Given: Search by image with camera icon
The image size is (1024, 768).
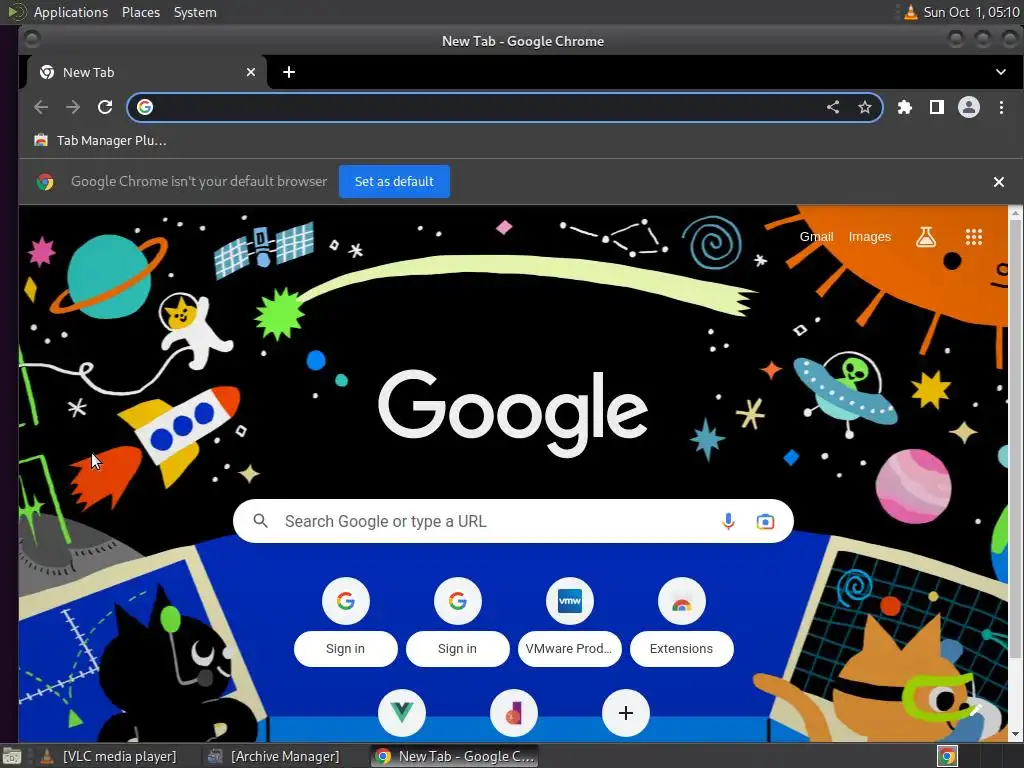Looking at the screenshot, I should (x=765, y=521).
